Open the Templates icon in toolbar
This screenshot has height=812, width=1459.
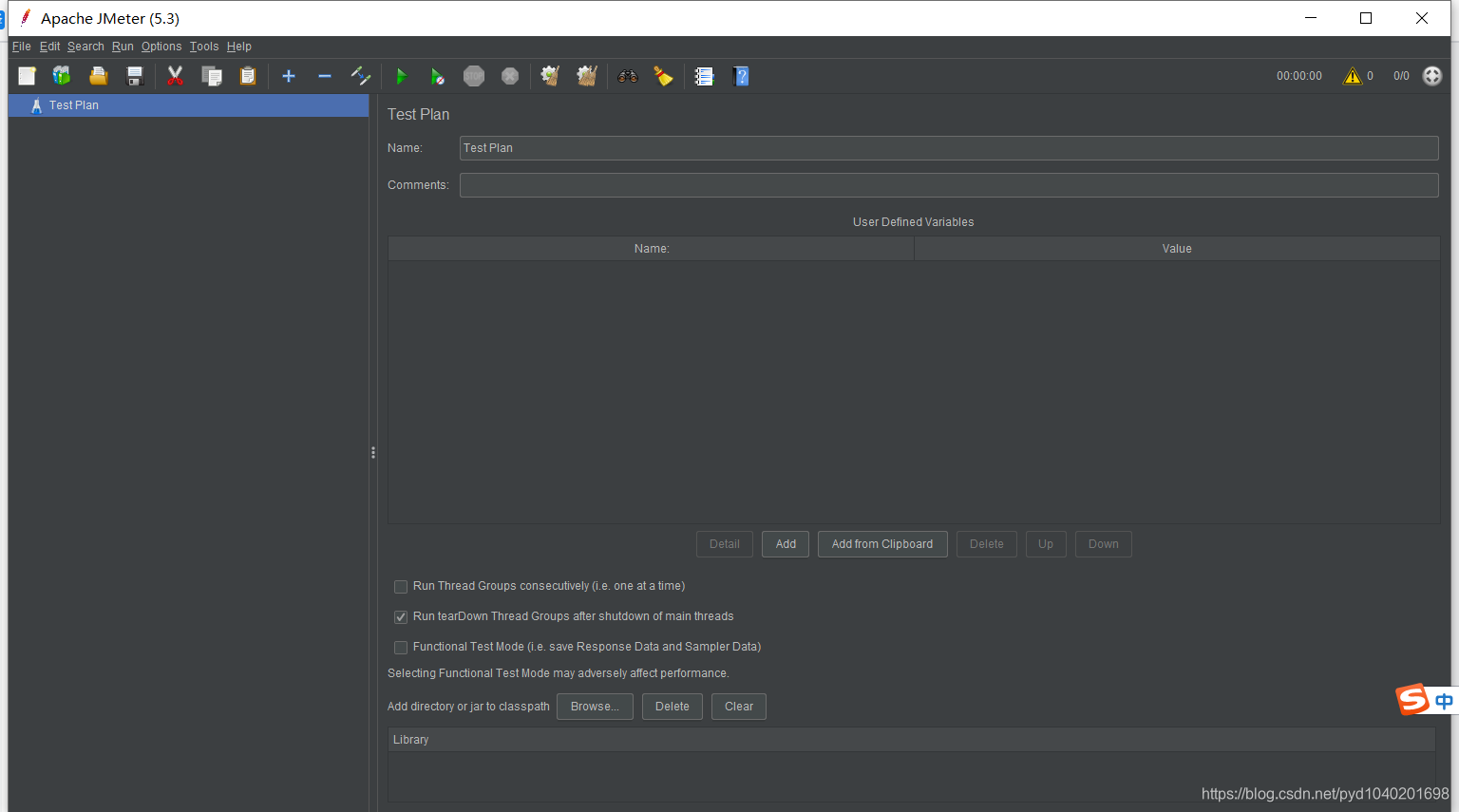point(62,76)
